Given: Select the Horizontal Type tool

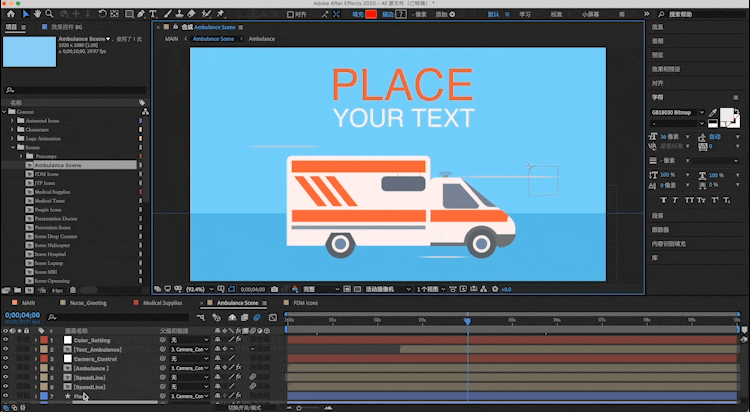Looking at the screenshot, I should click(153, 15).
